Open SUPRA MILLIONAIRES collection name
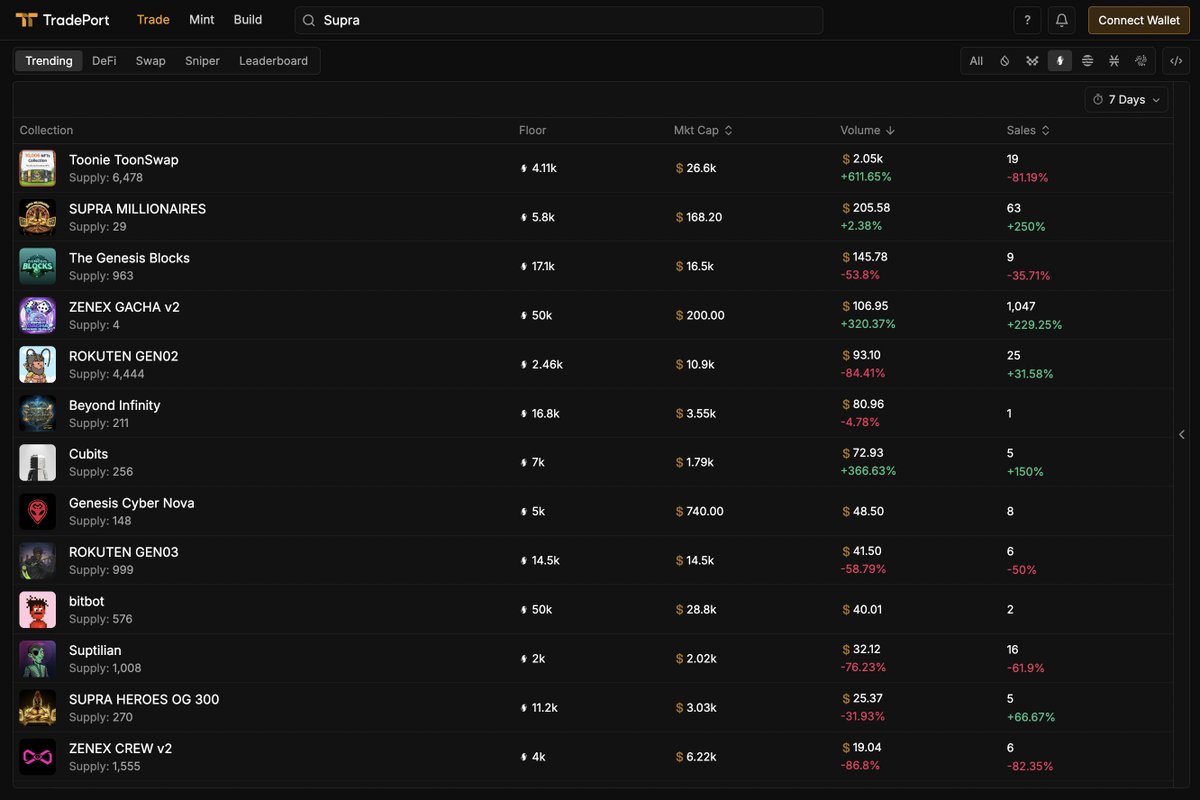The height and width of the screenshot is (800, 1200). [137, 209]
